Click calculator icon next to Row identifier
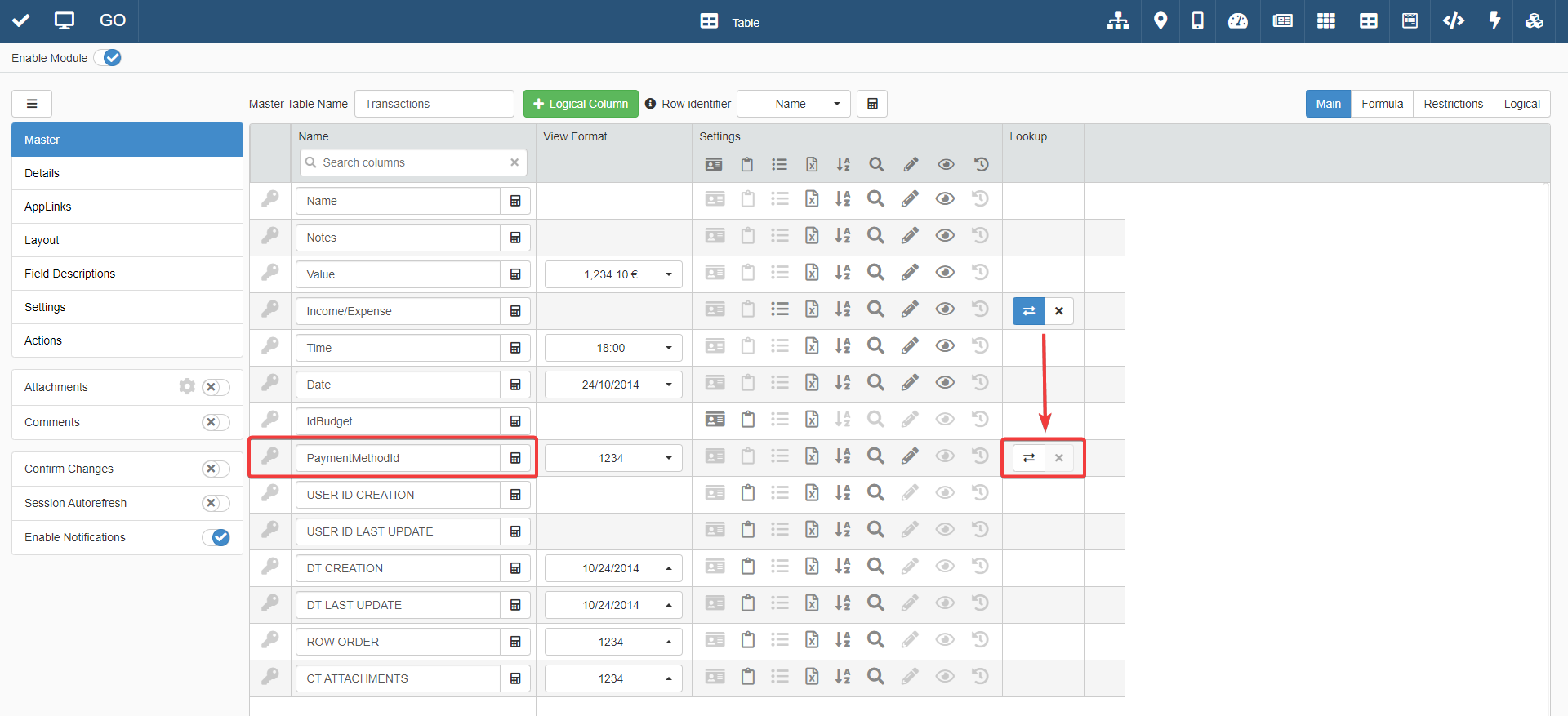The width and height of the screenshot is (1568, 716). tap(872, 104)
